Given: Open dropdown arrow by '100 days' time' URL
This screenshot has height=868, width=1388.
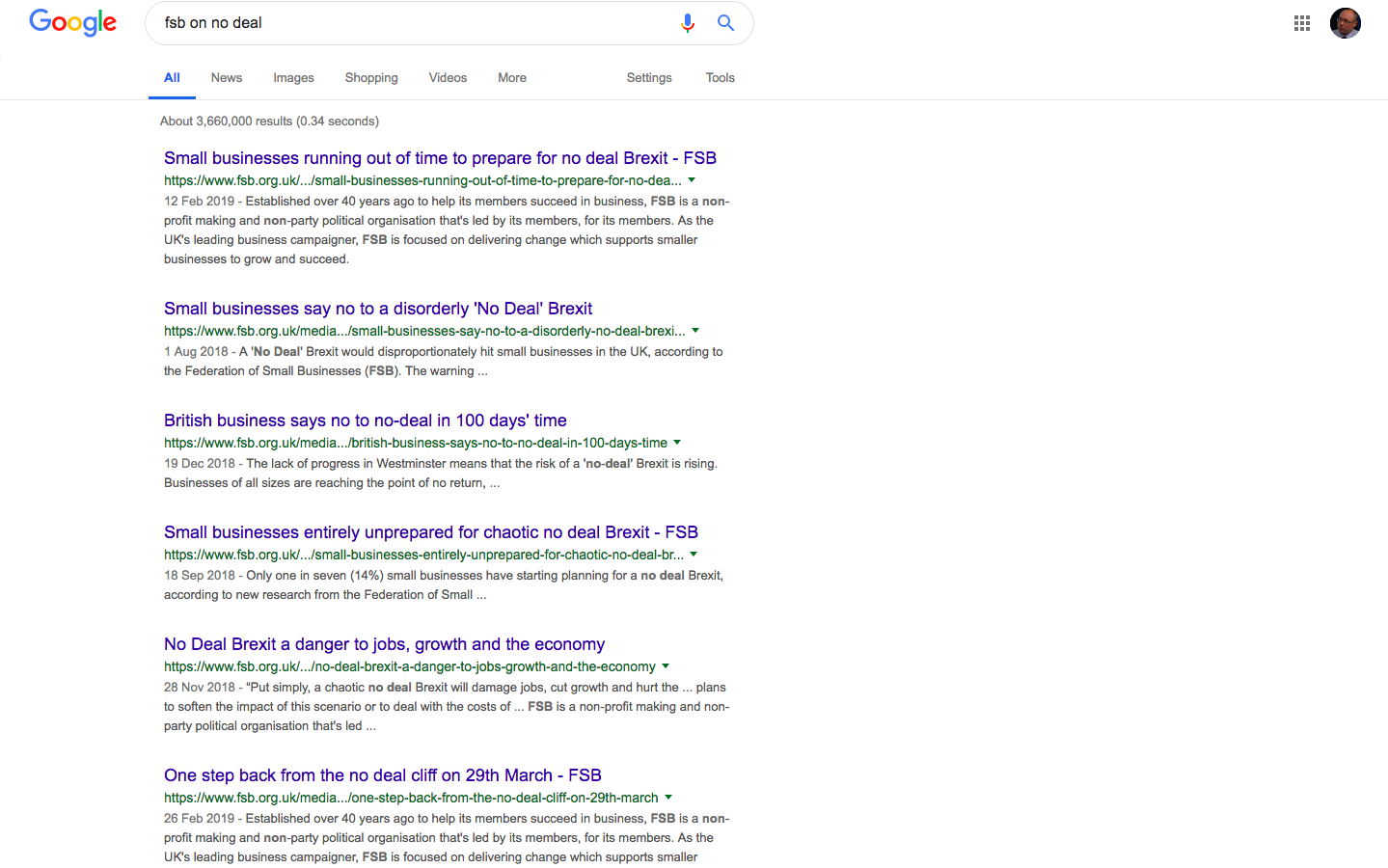Looking at the screenshot, I should click(677, 443).
